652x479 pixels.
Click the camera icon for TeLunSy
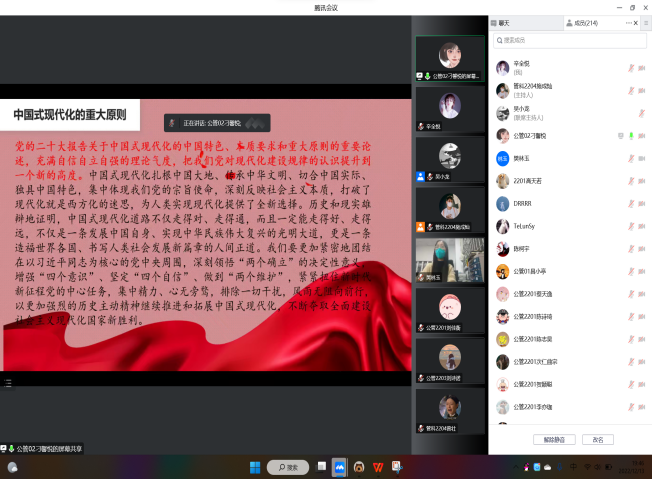tap(642, 225)
